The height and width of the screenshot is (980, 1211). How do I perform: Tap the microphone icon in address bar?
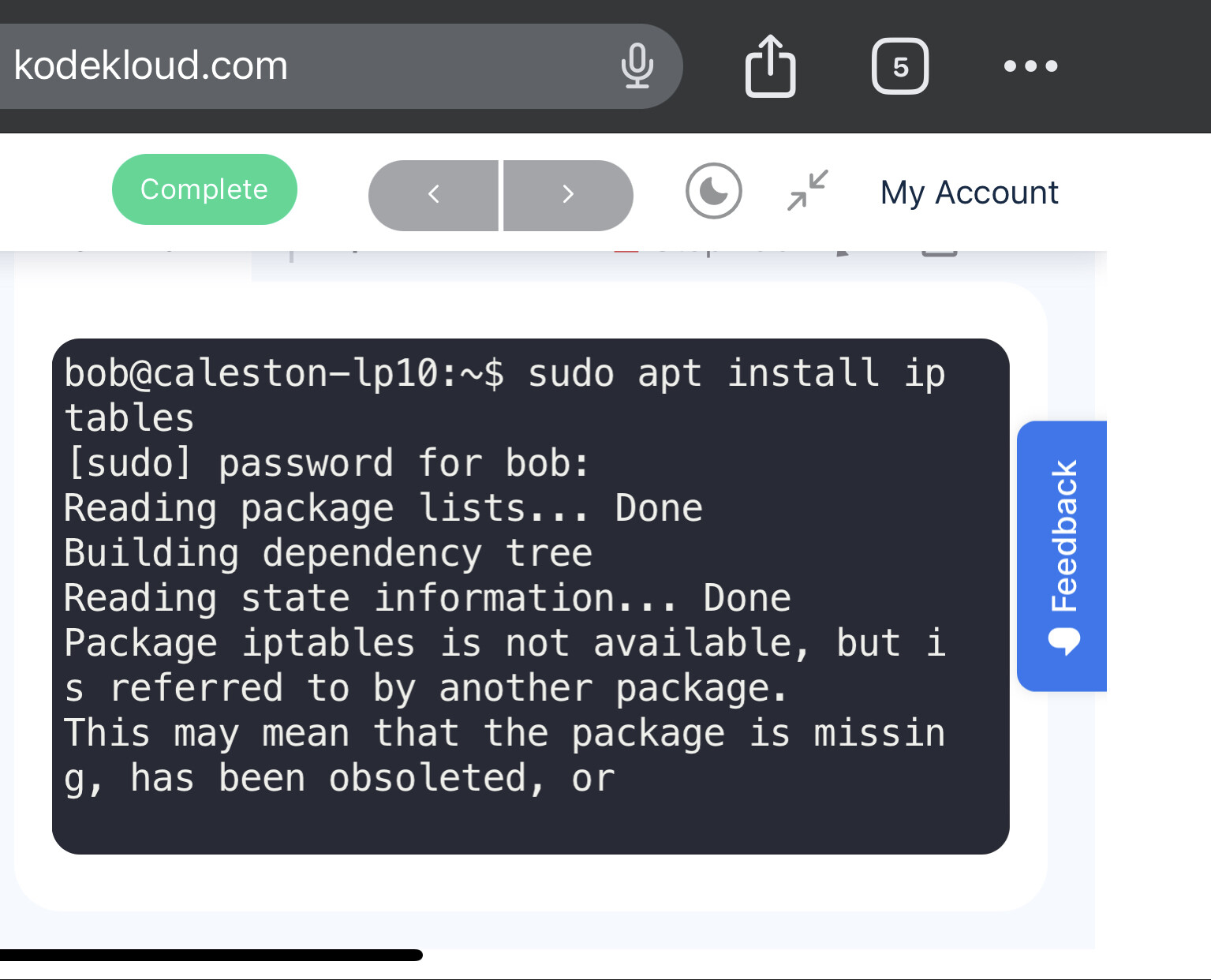click(x=637, y=66)
